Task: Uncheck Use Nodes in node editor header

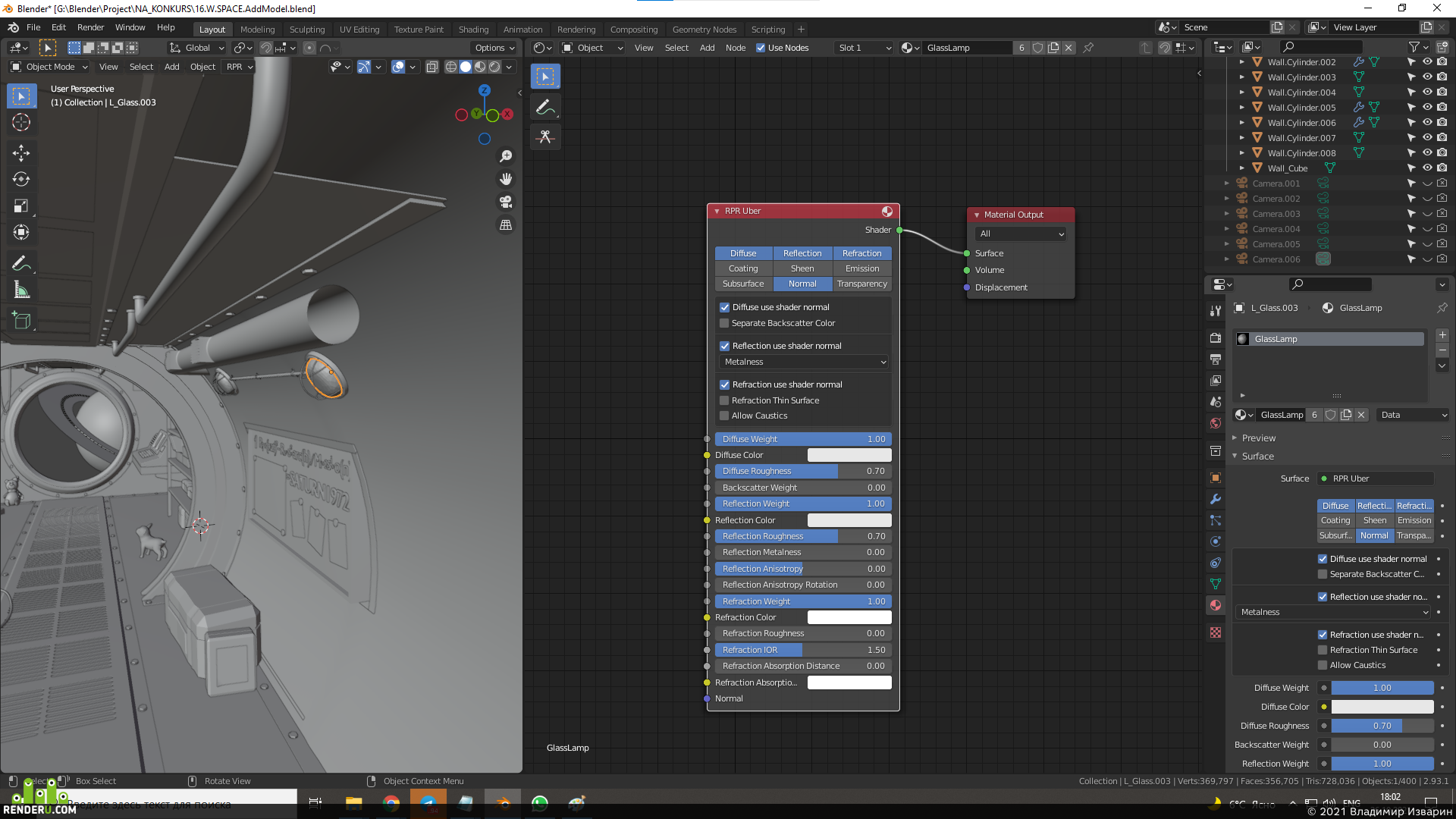Action: 761,48
